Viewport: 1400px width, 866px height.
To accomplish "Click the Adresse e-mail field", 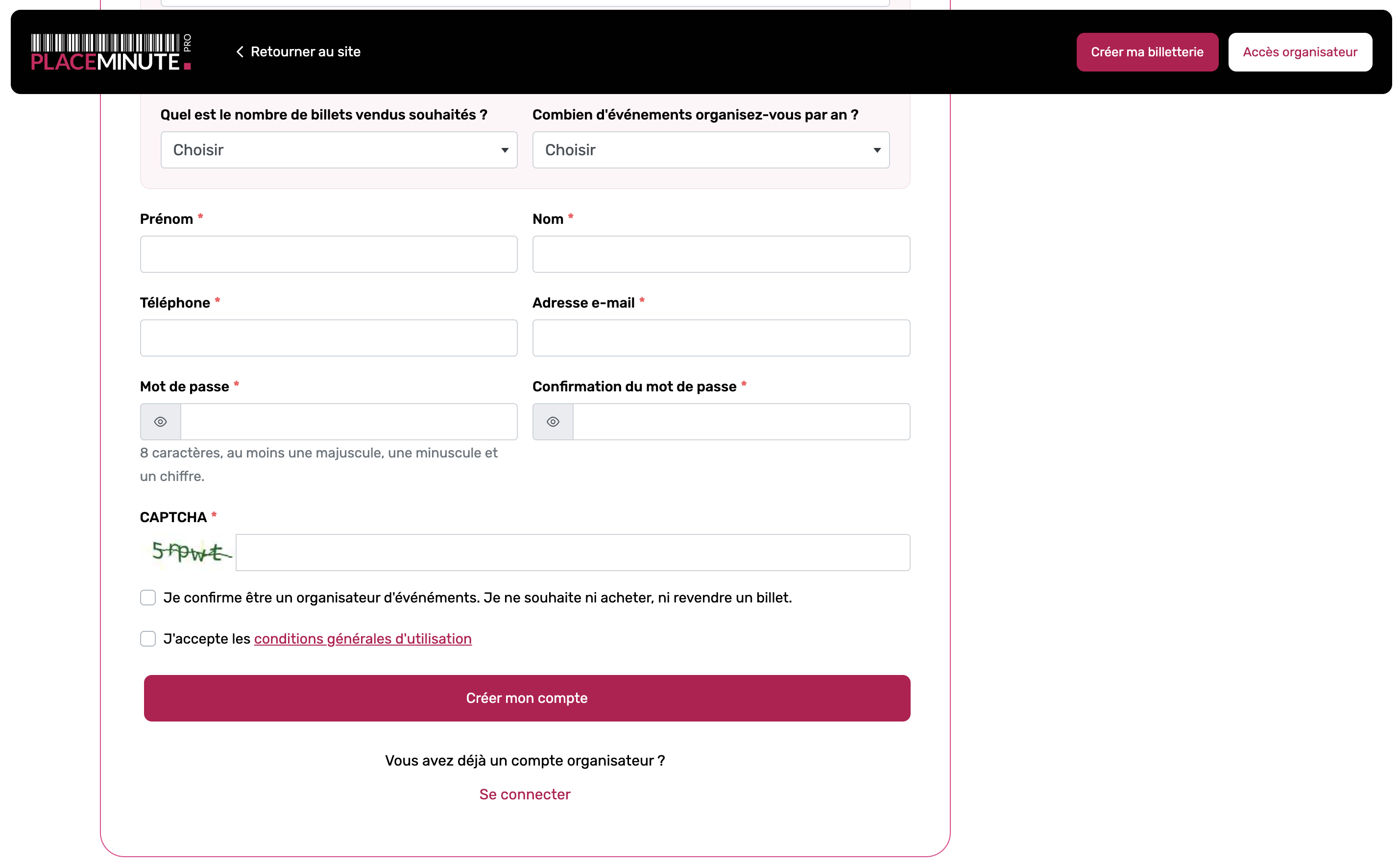I will [721, 338].
